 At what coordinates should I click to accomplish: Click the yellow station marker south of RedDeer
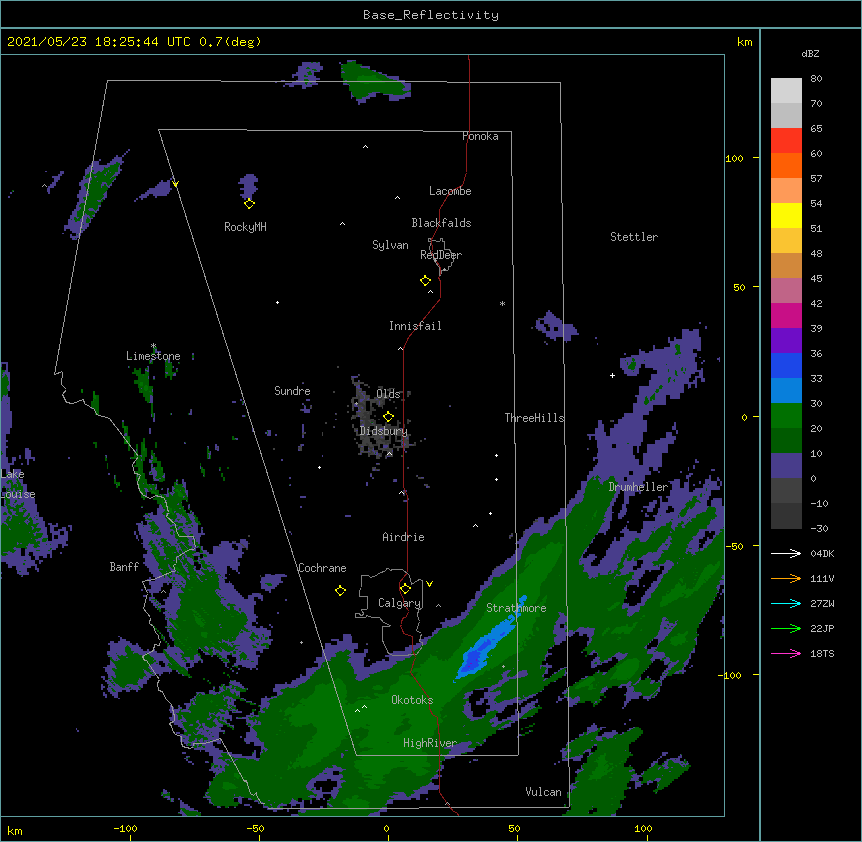(425, 281)
